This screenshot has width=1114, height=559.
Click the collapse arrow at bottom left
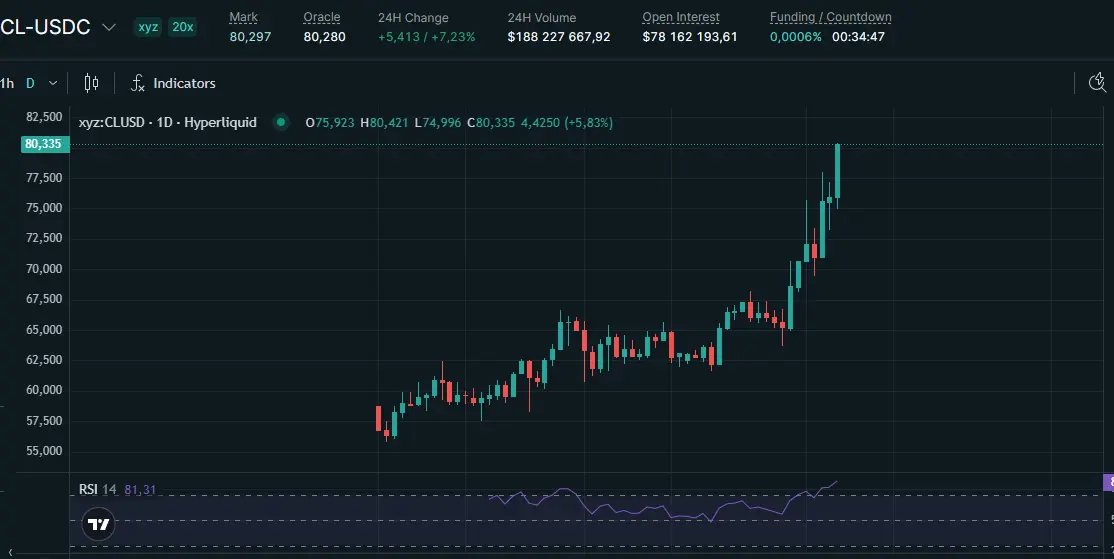(10, 553)
